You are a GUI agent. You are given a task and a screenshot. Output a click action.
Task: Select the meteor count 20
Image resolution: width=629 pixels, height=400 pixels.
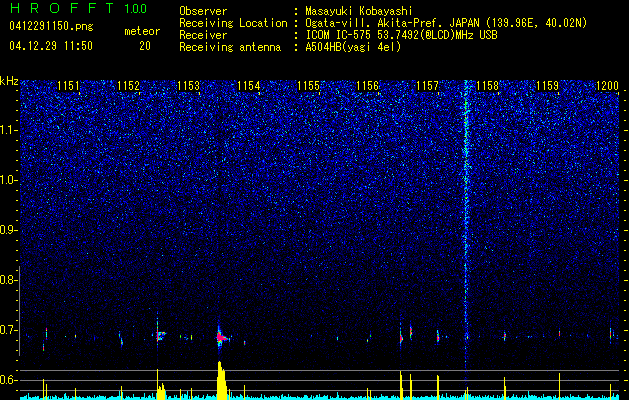pyautogui.click(x=145, y=46)
